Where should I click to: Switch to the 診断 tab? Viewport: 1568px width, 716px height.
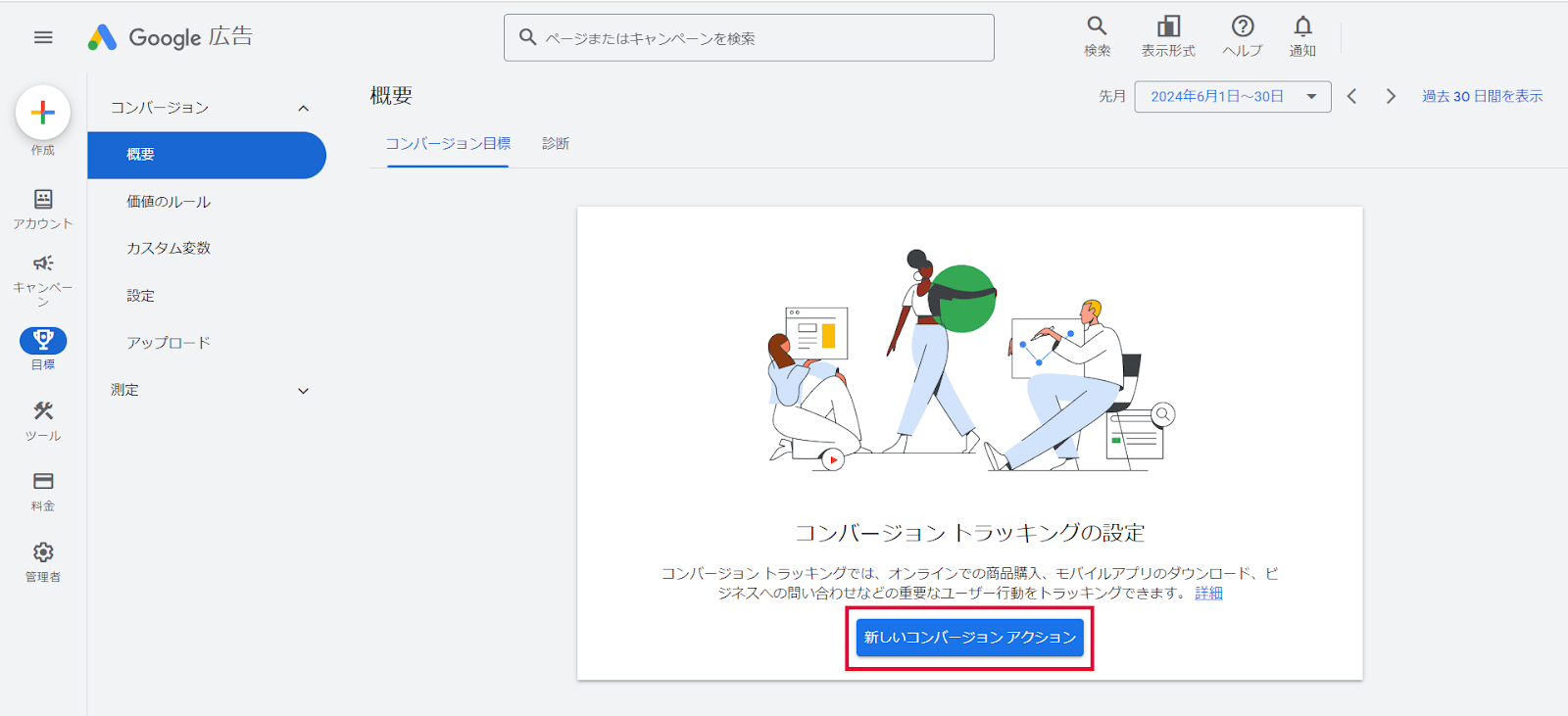coord(556,144)
